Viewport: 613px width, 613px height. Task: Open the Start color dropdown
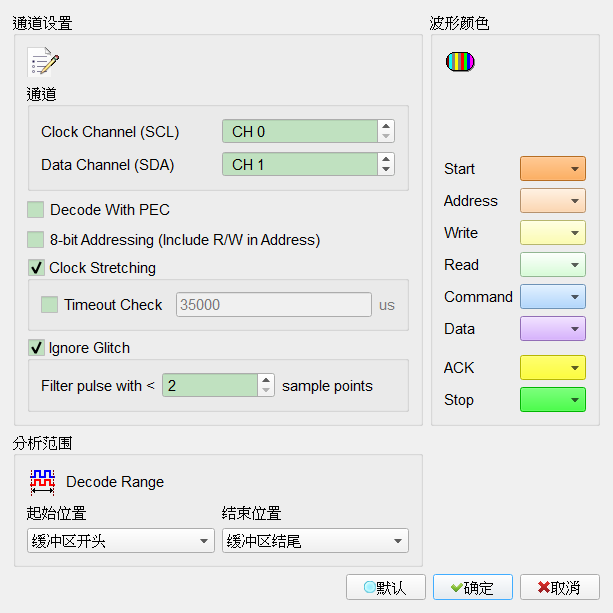tap(553, 168)
